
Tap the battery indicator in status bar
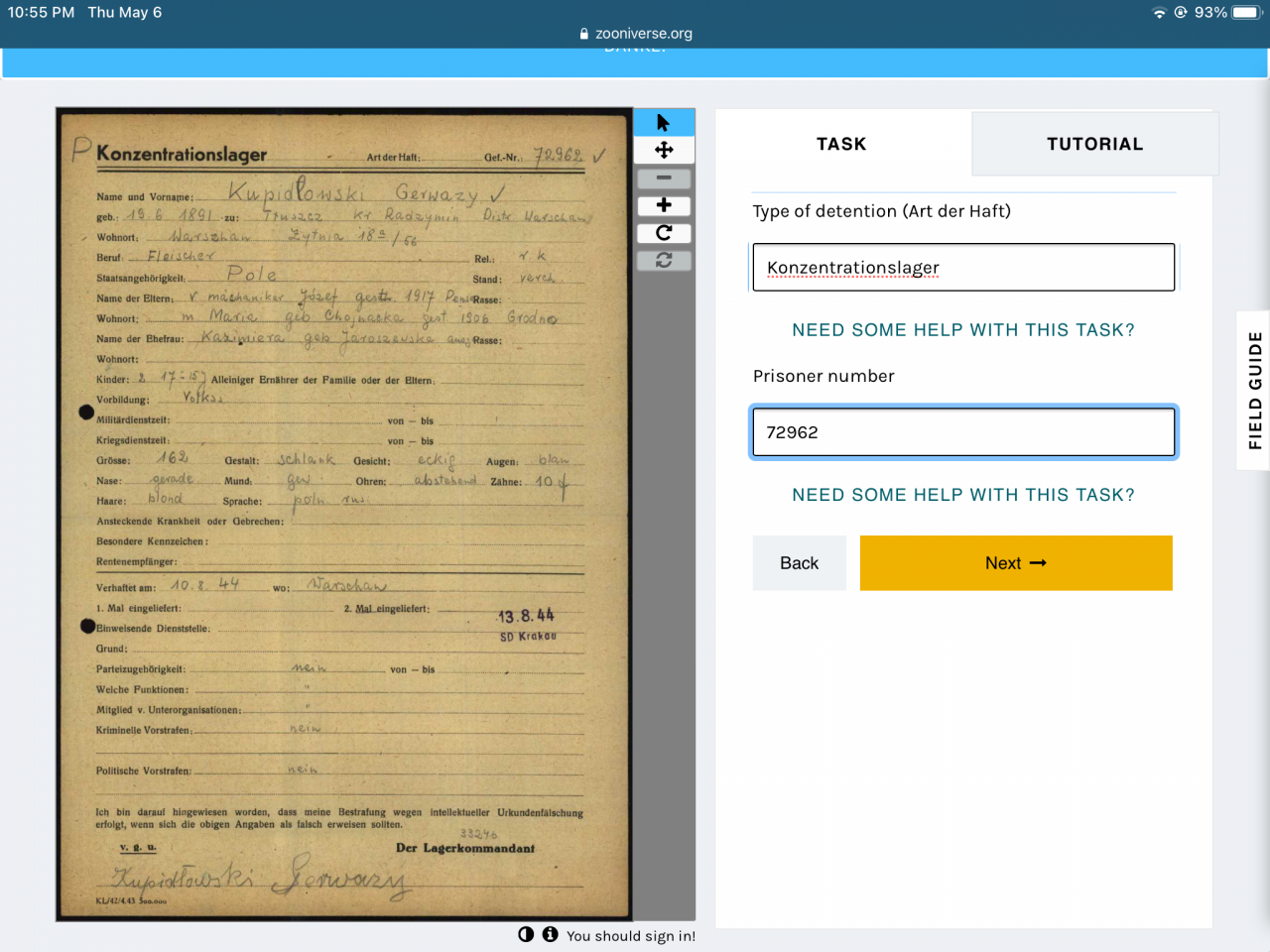pos(1246,12)
